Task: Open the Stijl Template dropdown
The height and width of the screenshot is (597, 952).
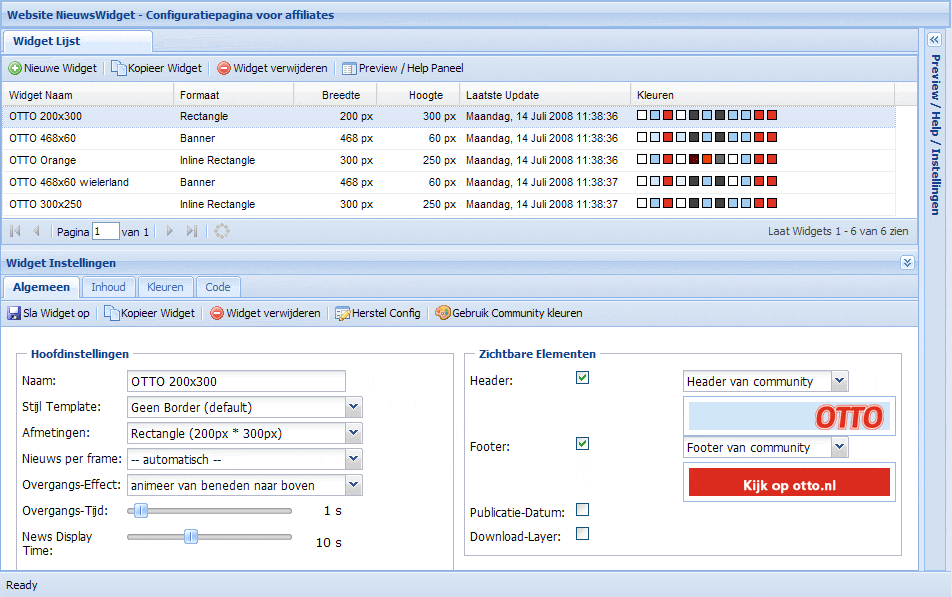Action: (353, 407)
